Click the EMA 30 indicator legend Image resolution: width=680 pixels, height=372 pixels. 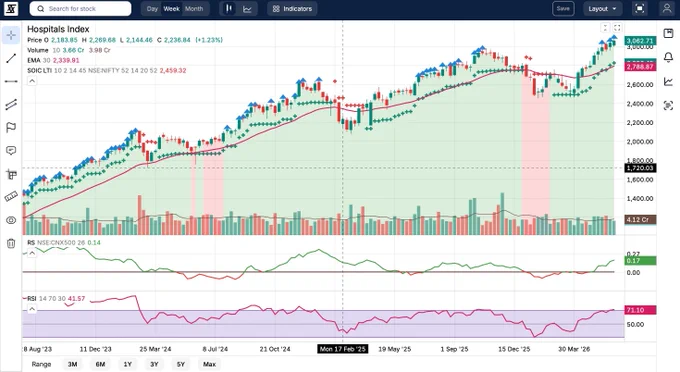point(53,60)
